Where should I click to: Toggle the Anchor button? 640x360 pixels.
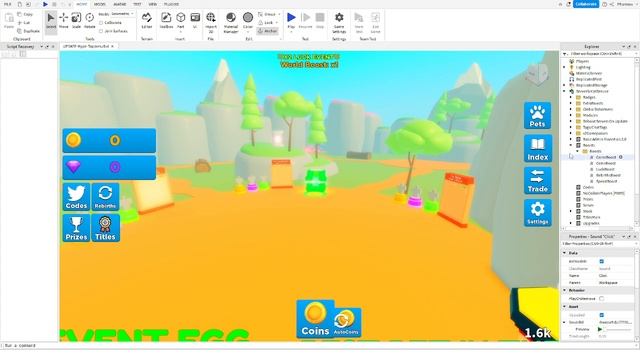[267, 31]
